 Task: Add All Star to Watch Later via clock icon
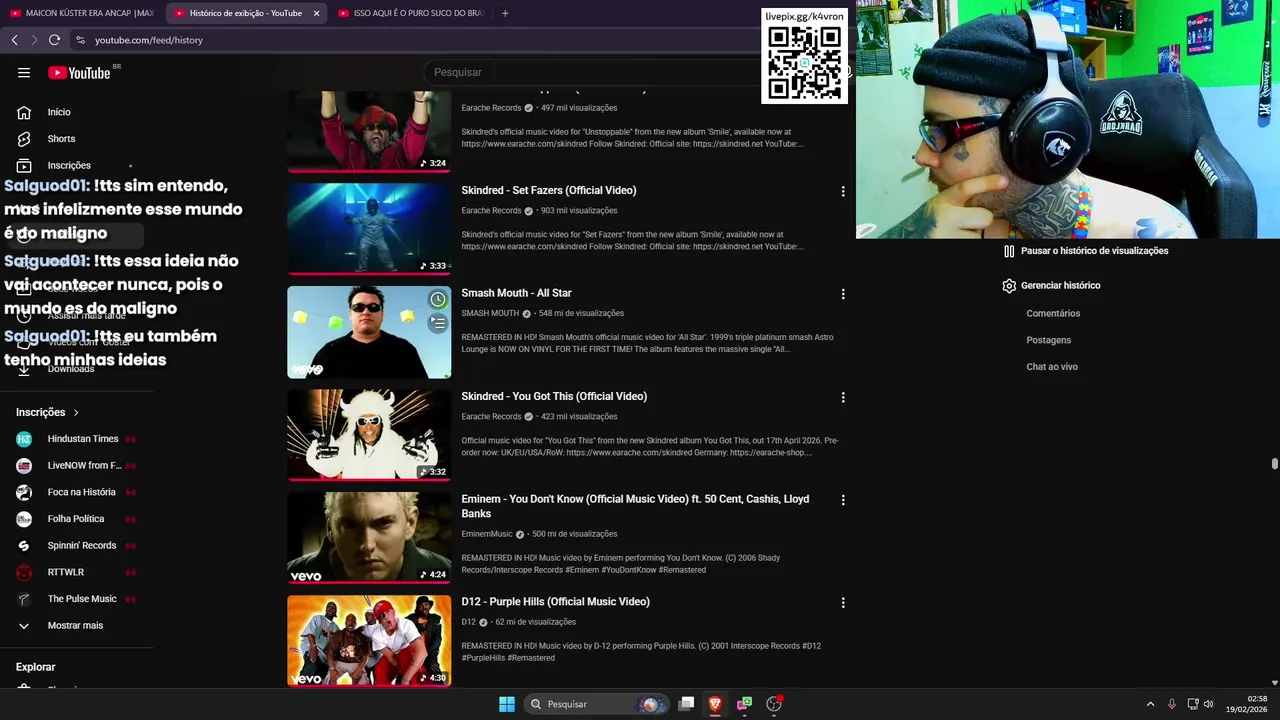[x=438, y=299]
